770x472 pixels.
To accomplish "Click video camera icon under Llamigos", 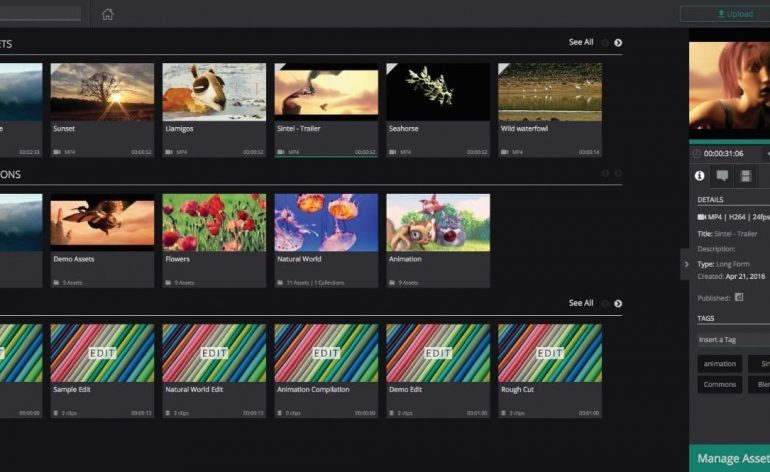I will pos(169,152).
